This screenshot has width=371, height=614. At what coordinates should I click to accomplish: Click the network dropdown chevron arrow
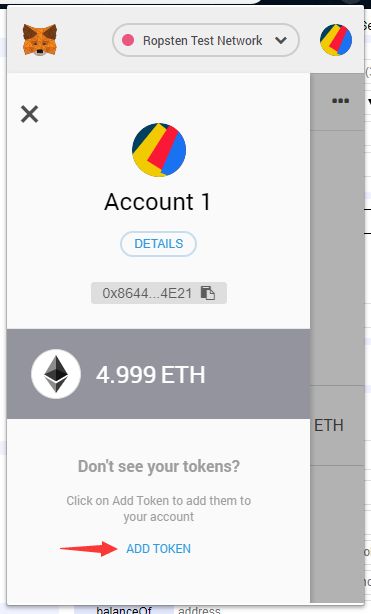click(281, 40)
